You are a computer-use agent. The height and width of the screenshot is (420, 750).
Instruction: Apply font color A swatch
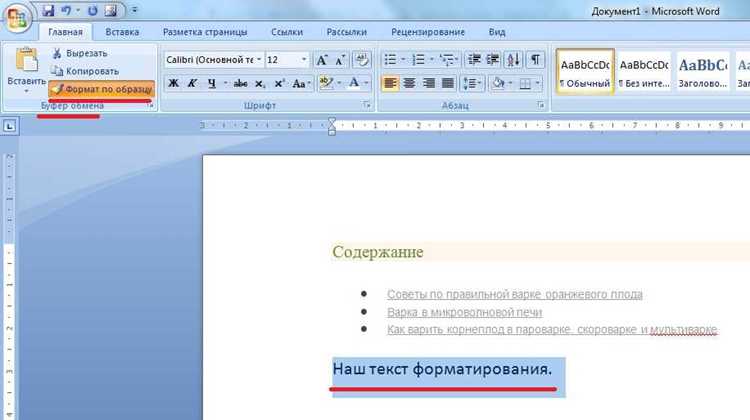pos(354,83)
